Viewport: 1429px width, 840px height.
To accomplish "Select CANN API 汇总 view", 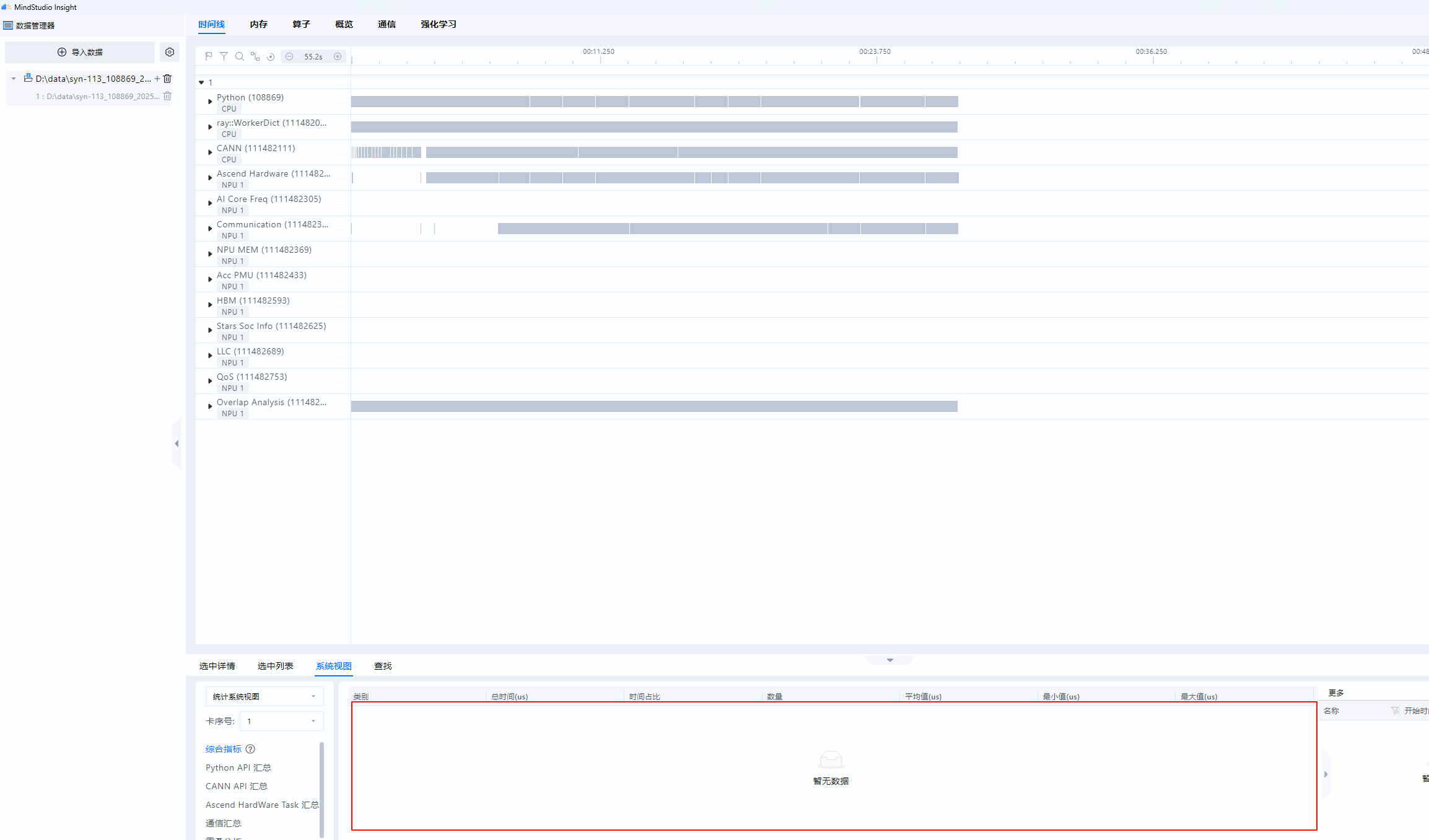I will pos(237,786).
